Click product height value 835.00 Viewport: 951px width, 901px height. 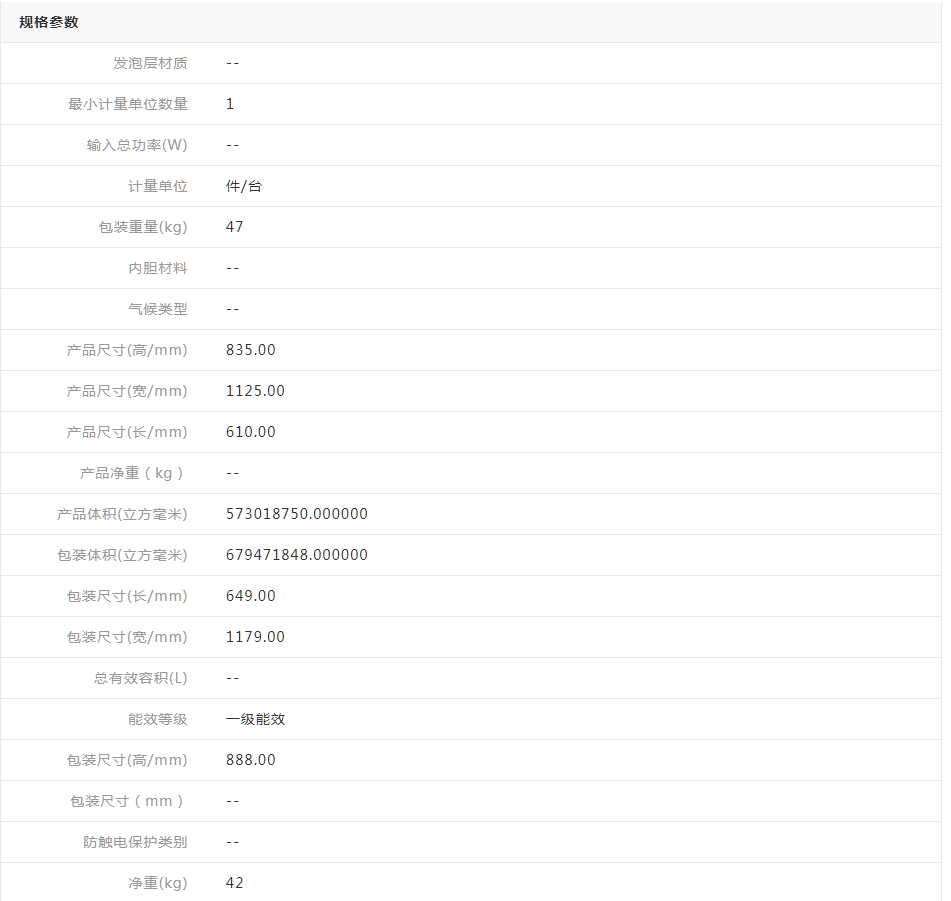(x=251, y=350)
